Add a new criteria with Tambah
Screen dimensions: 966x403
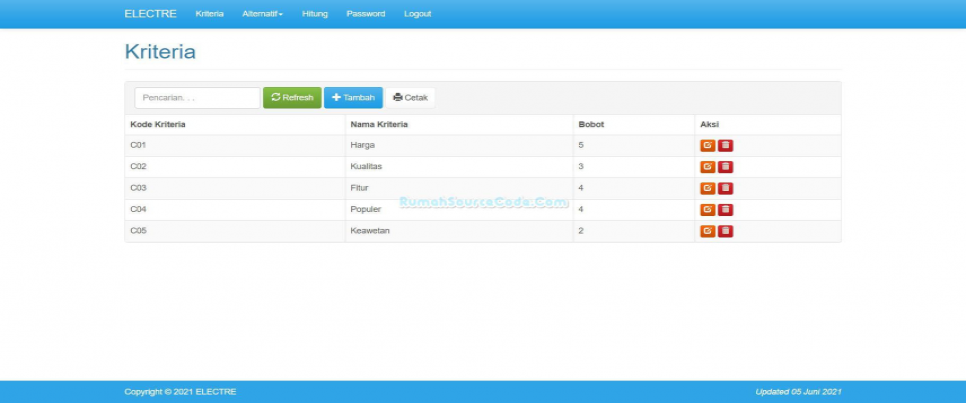click(x=353, y=97)
